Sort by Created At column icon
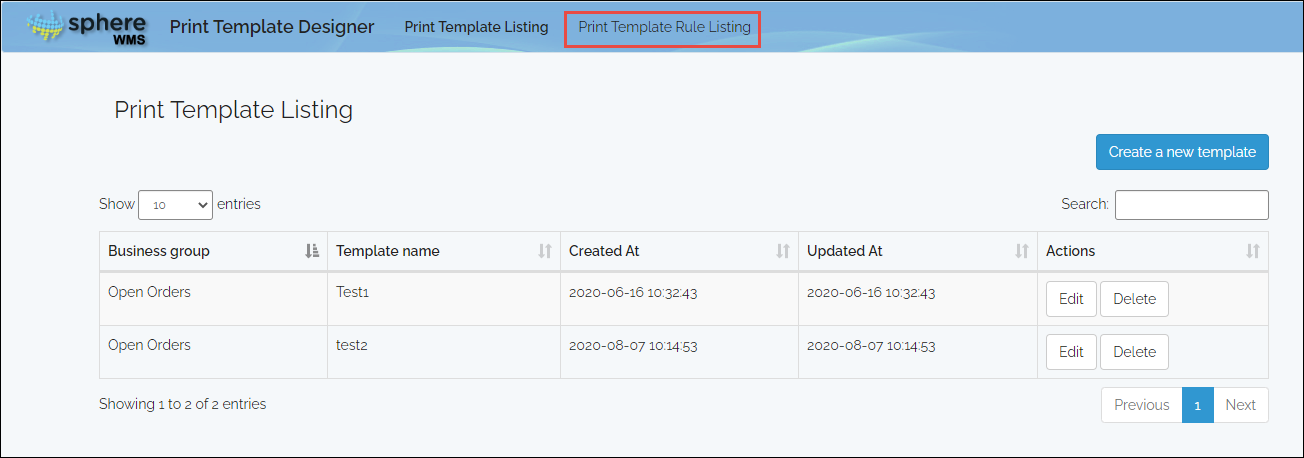Viewport: 1304px width, 458px height. point(783,251)
